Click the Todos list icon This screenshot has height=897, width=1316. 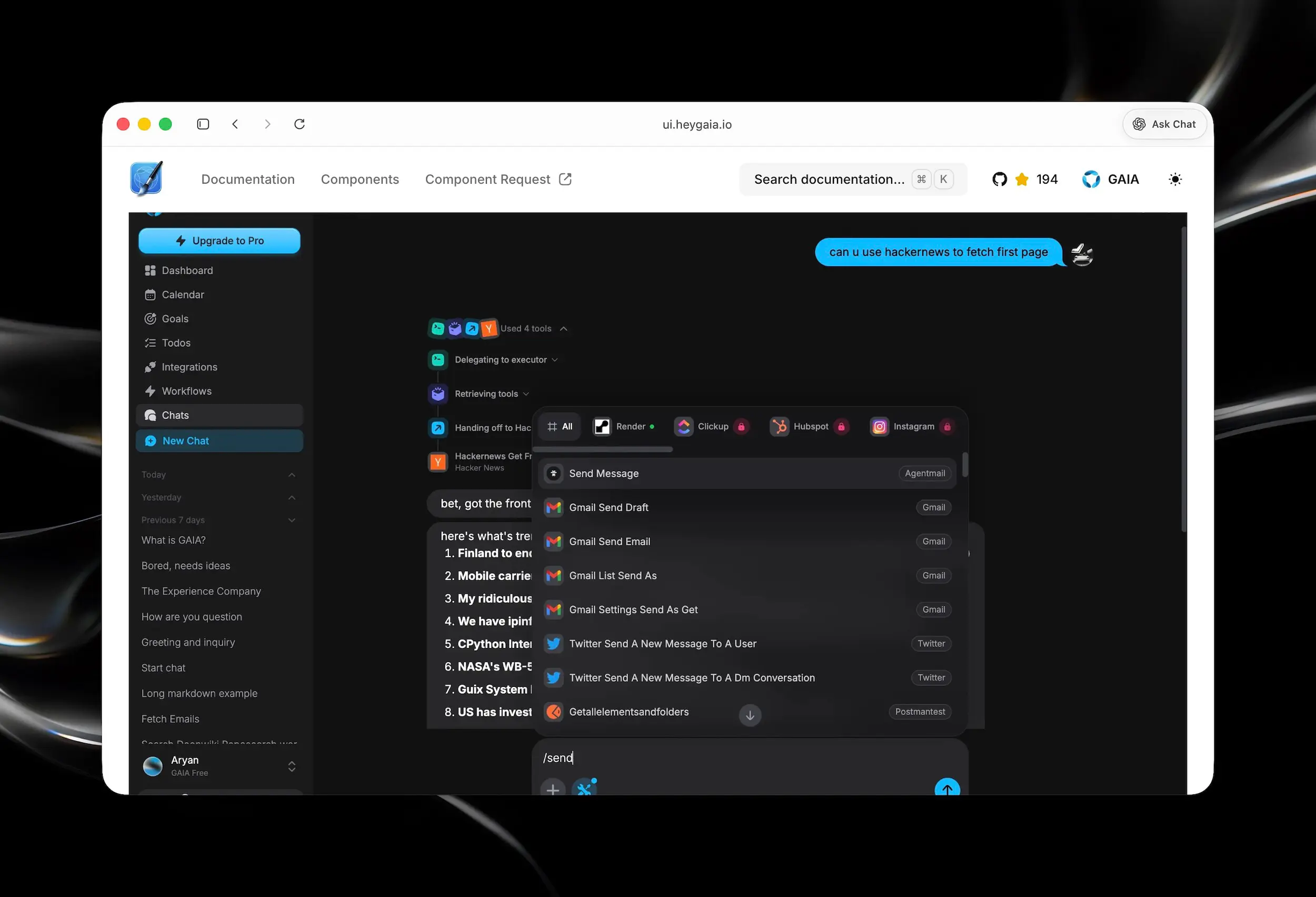150,343
